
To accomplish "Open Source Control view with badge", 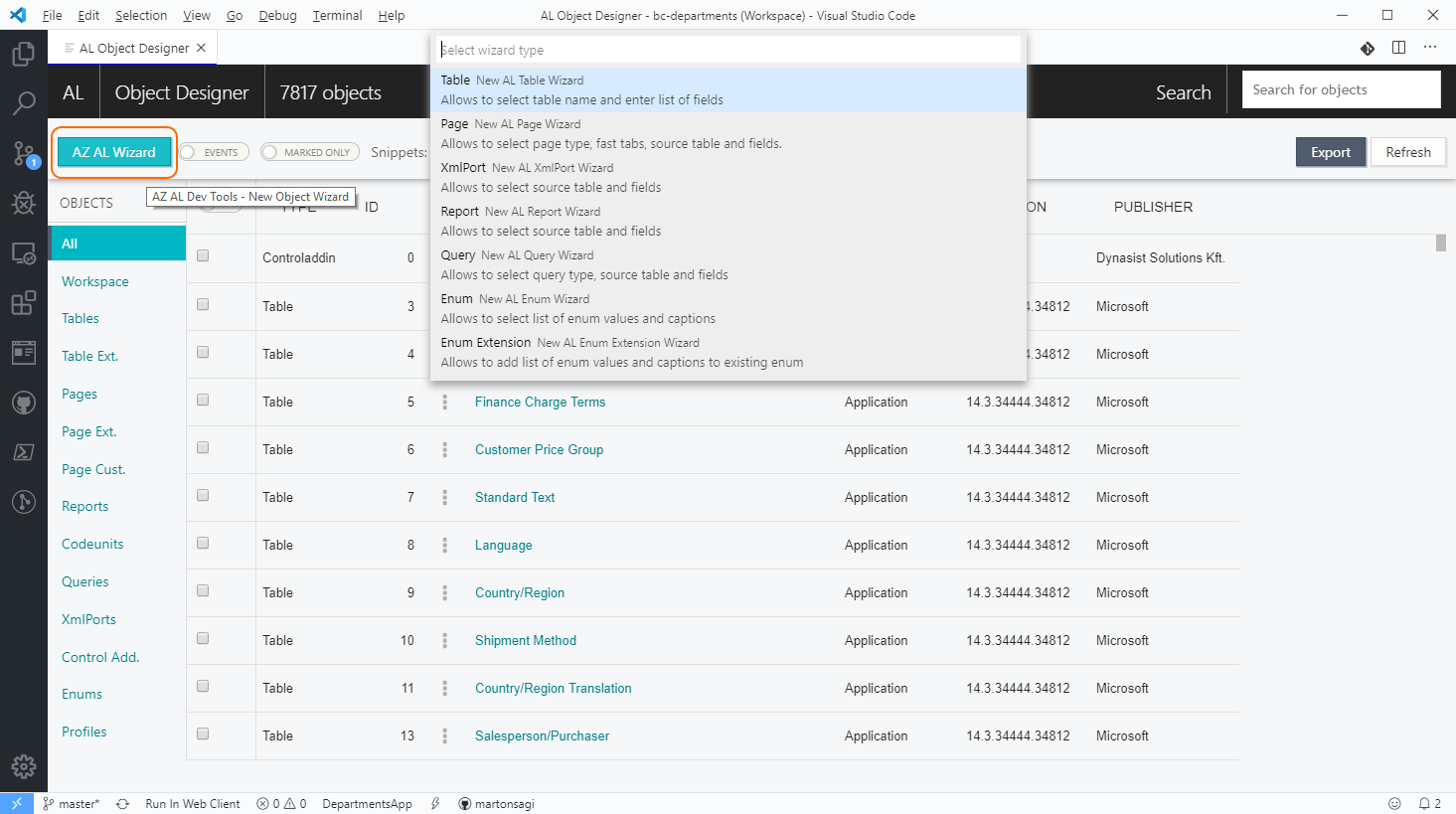I will click(x=23, y=153).
